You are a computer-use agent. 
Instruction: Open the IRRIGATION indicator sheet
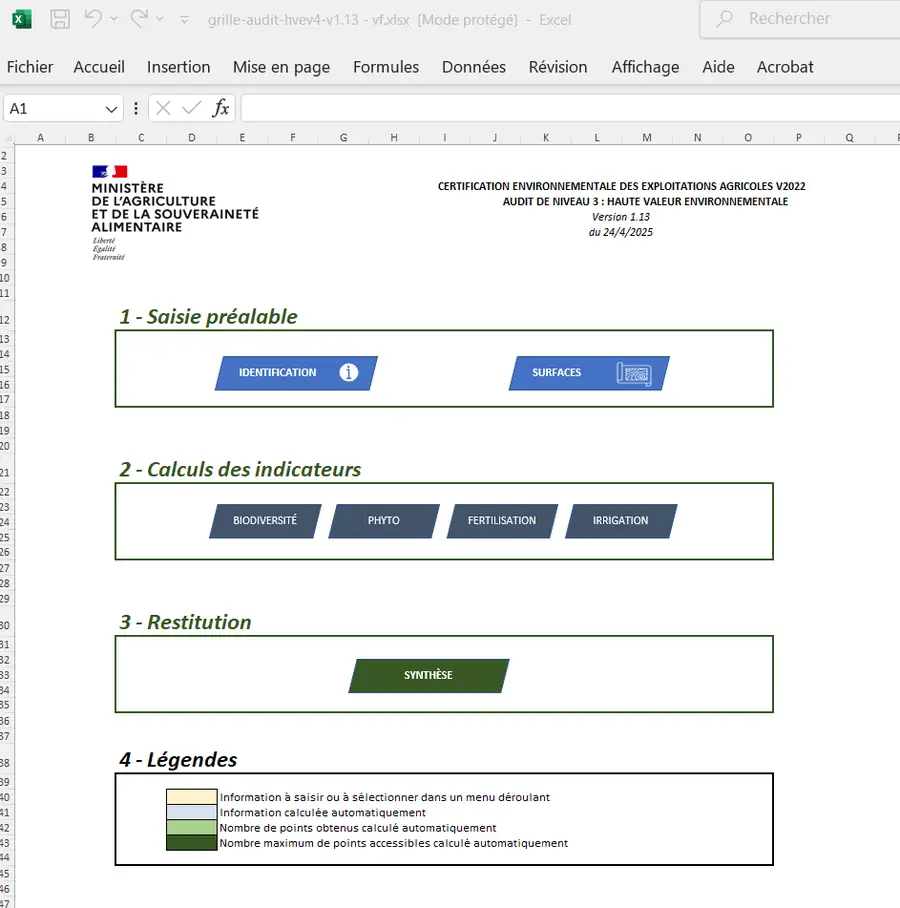(x=621, y=521)
